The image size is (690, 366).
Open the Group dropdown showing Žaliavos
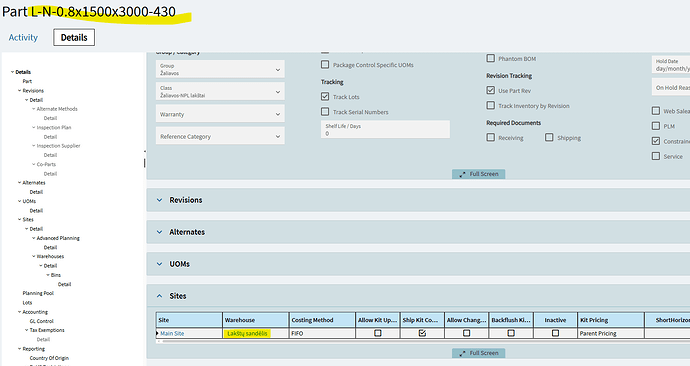[220, 70]
